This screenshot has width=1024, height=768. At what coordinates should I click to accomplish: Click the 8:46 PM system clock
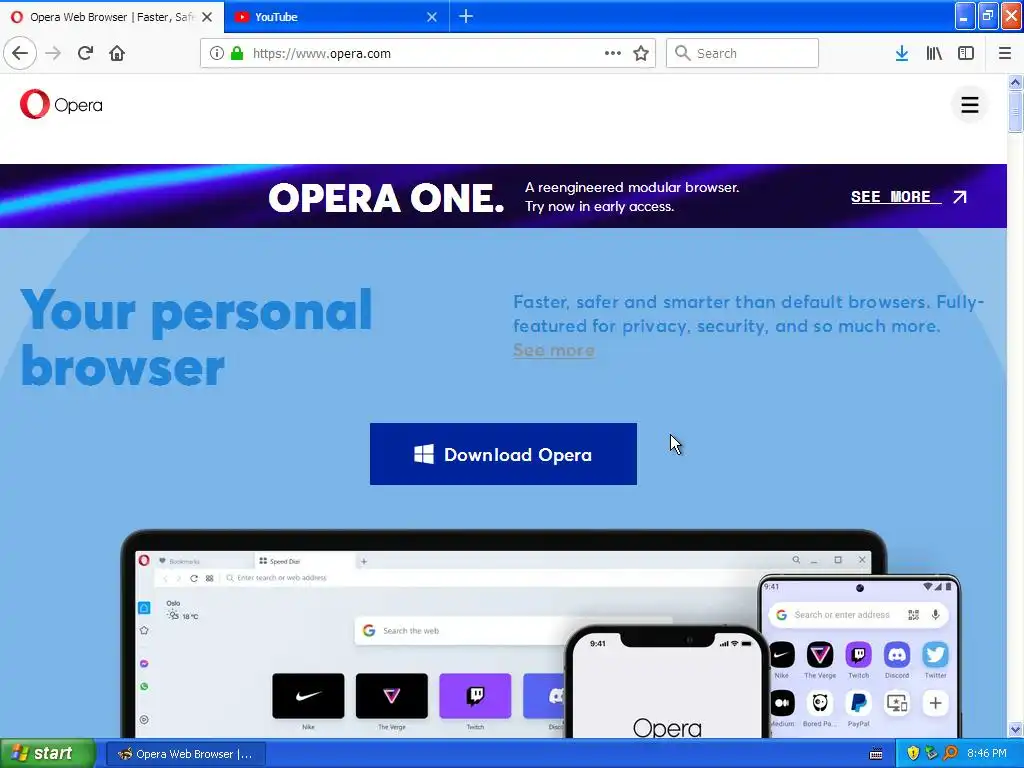987,754
